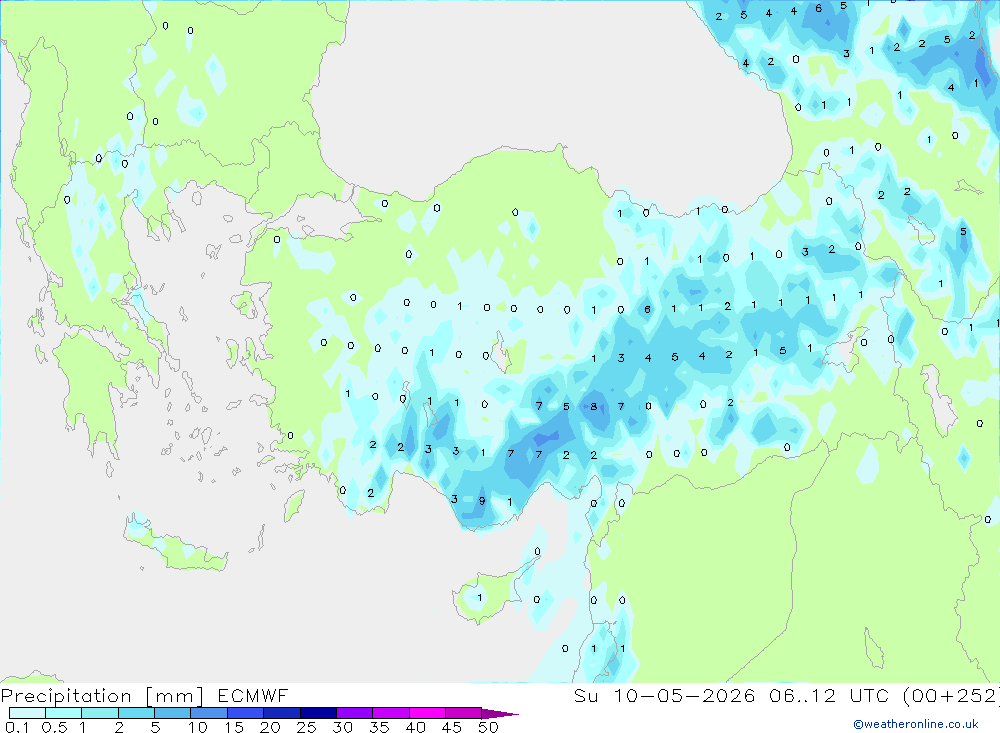Click the '45' legend scale label

coord(452,727)
